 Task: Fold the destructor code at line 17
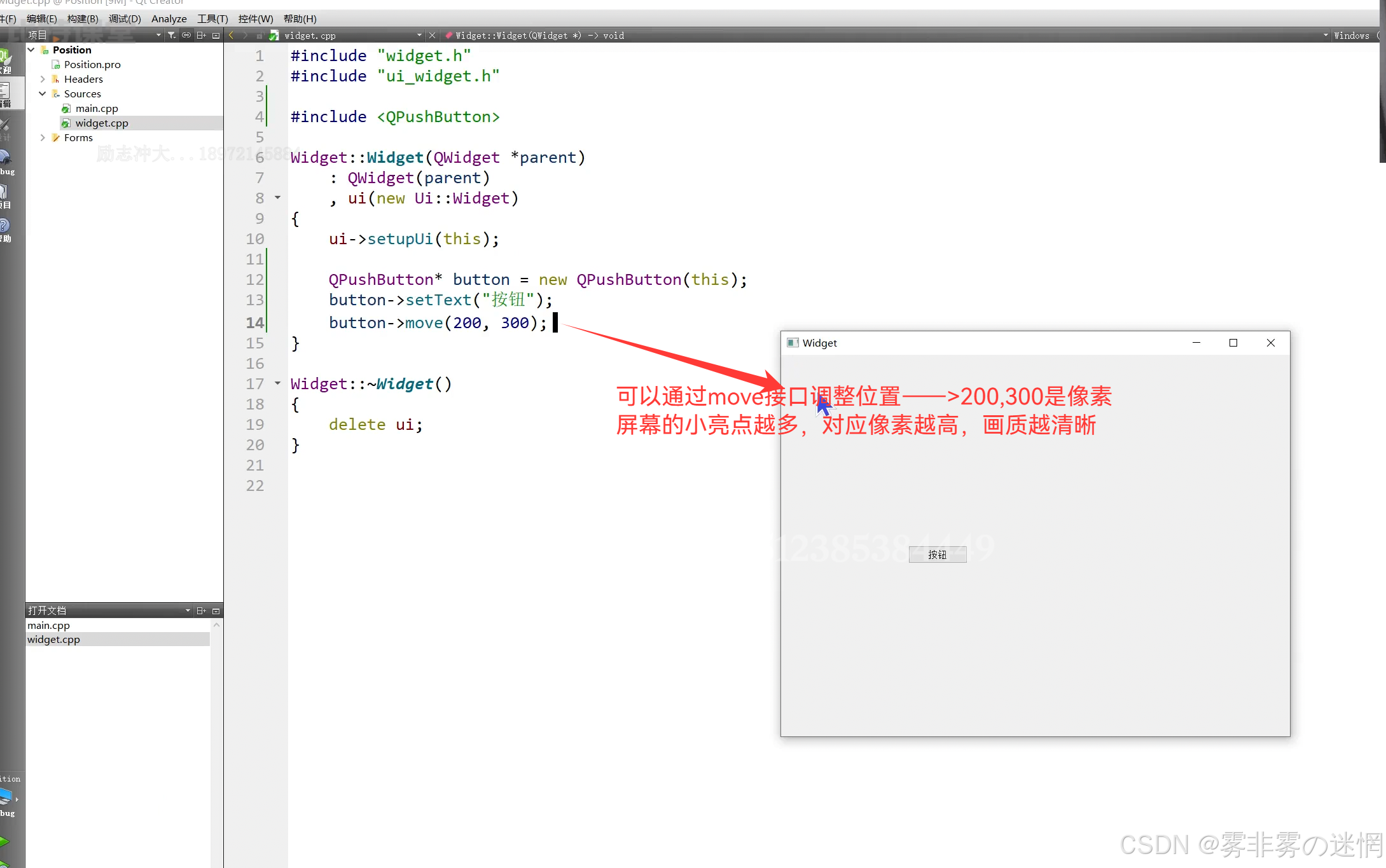[277, 383]
